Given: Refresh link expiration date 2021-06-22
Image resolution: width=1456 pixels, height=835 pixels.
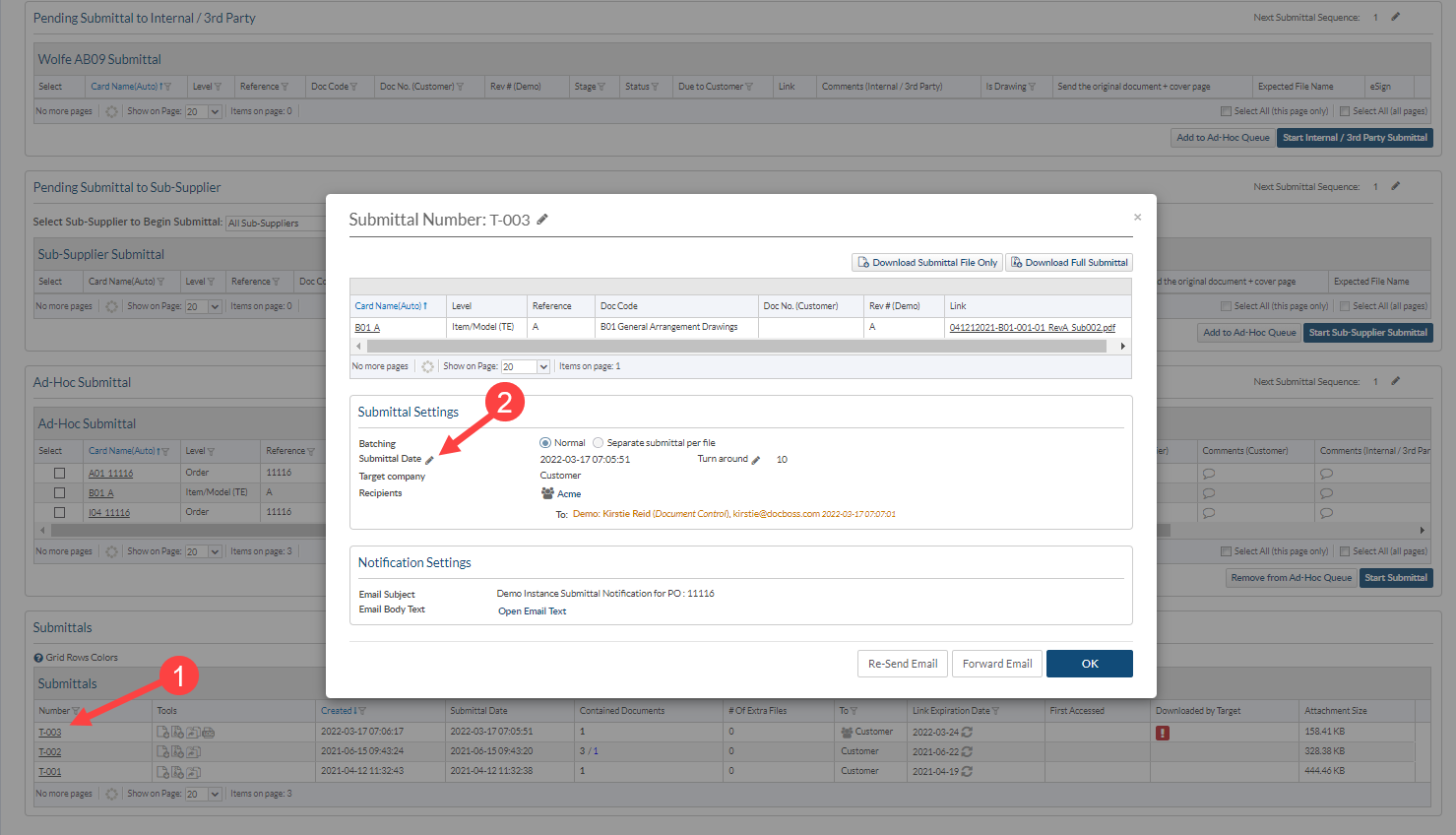Looking at the screenshot, I should pos(967,751).
